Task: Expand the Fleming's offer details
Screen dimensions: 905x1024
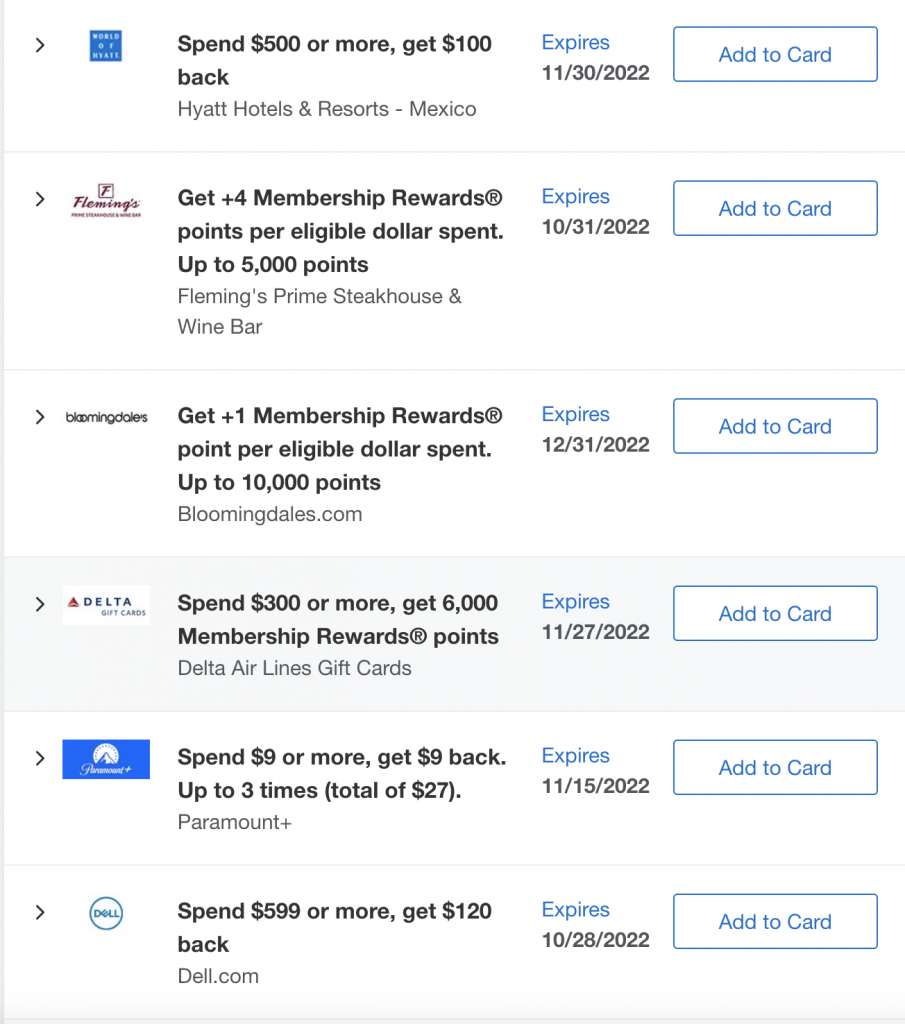Action: (x=40, y=199)
